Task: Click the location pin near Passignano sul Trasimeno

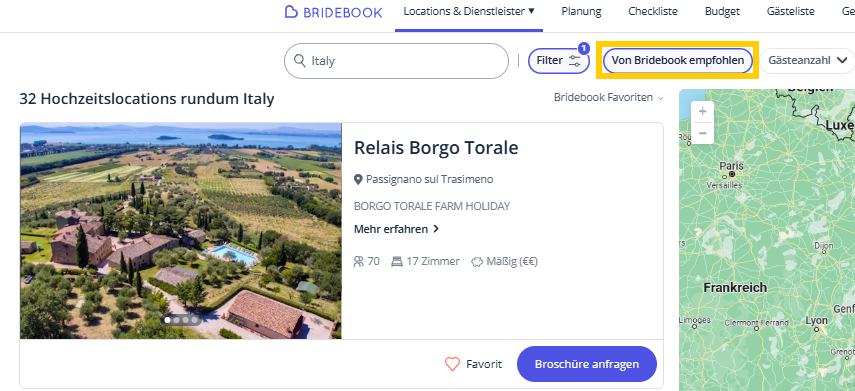Action: [358, 179]
